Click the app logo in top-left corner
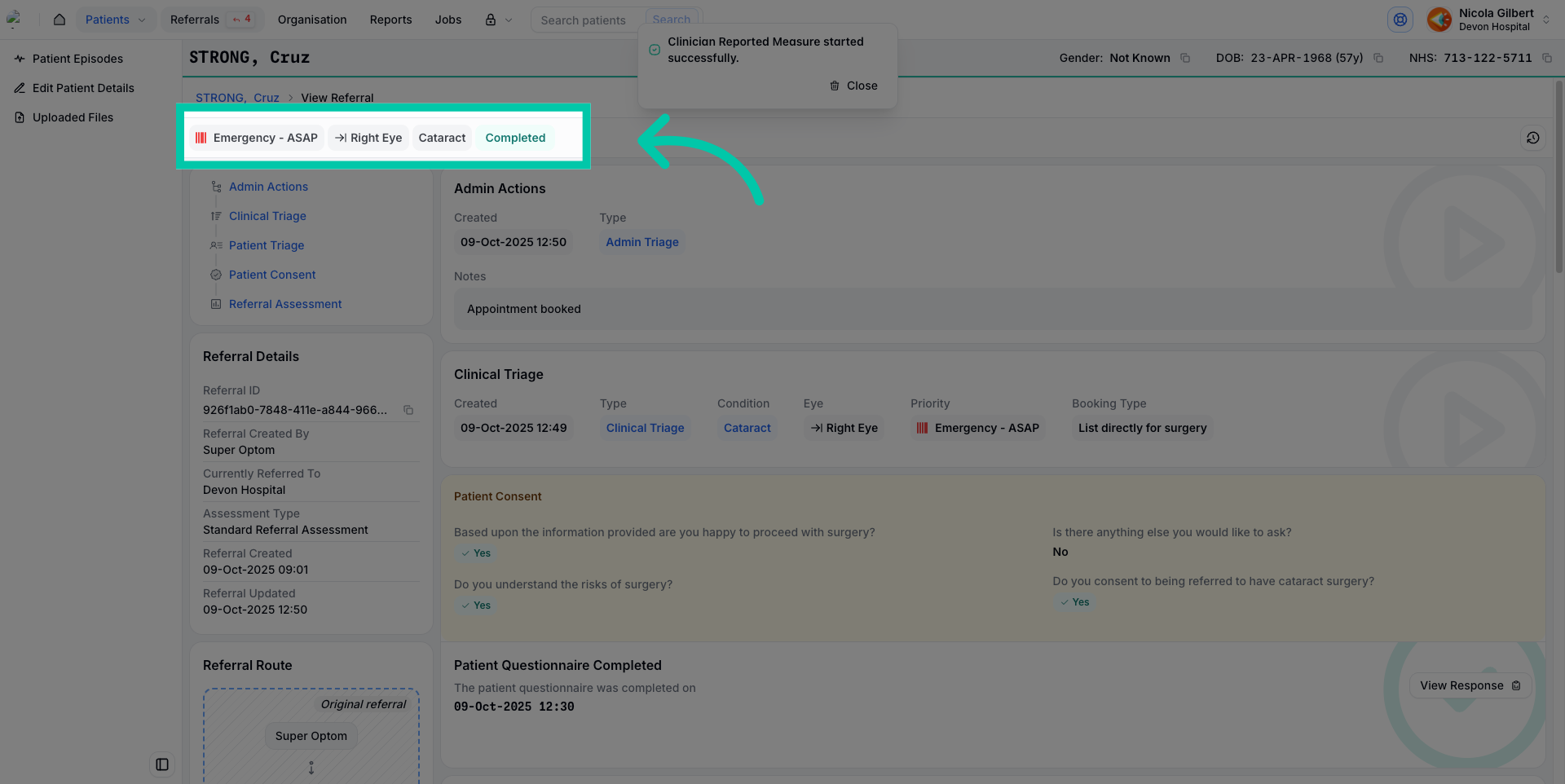 [14, 20]
